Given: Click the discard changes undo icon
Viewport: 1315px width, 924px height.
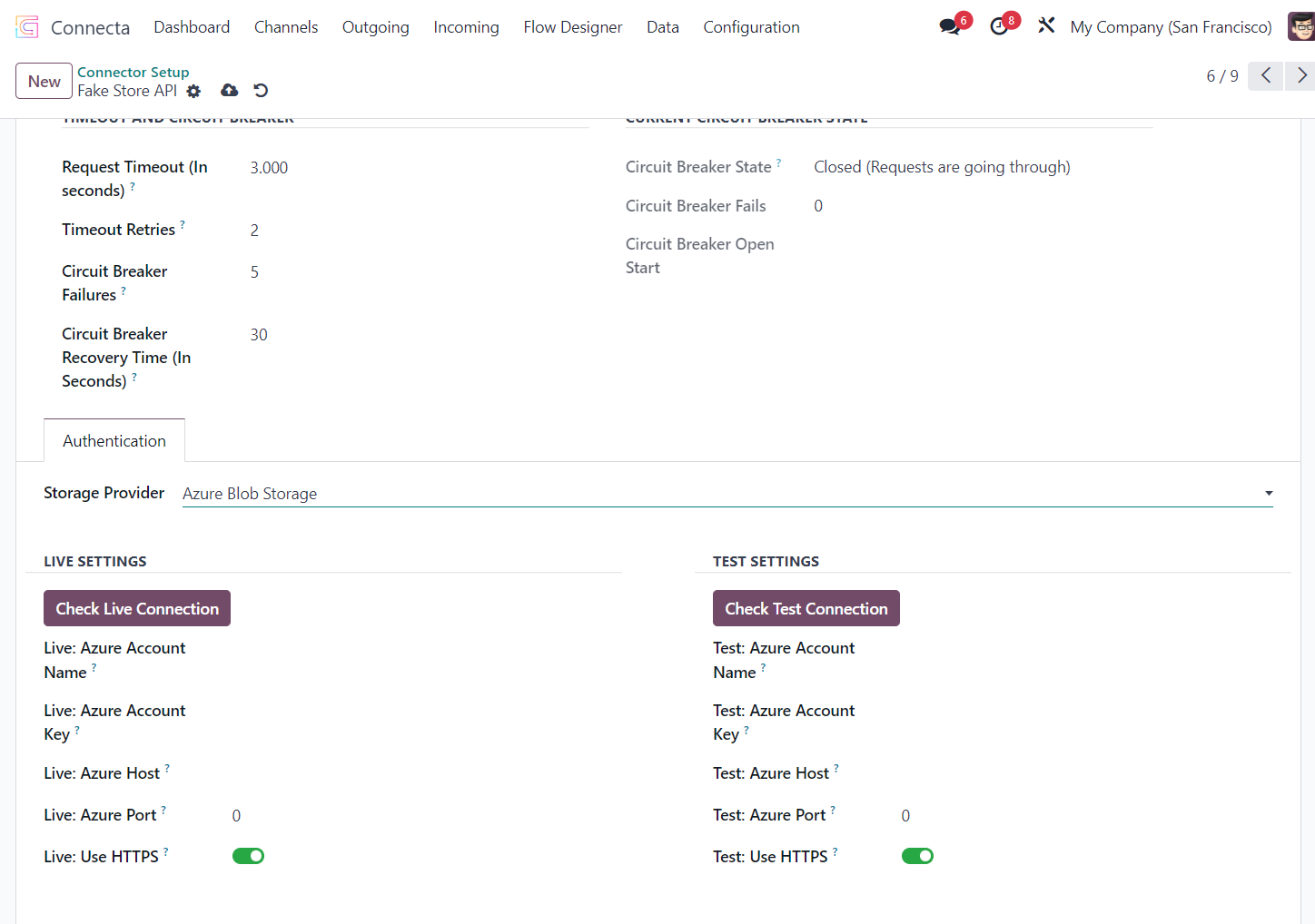Looking at the screenshot, I should tap(261, 90).
